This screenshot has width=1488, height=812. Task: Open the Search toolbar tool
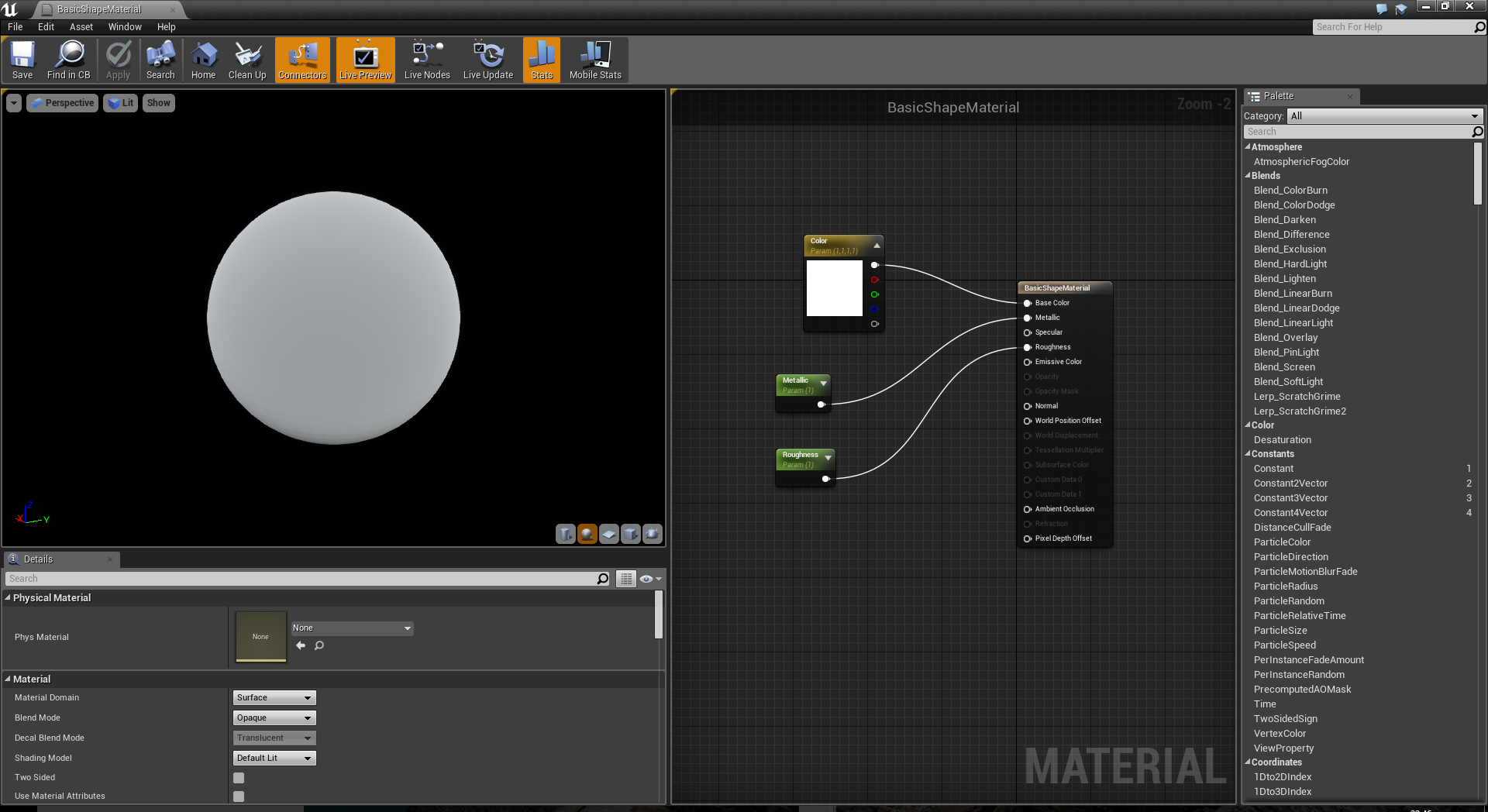tap(160, 60)
